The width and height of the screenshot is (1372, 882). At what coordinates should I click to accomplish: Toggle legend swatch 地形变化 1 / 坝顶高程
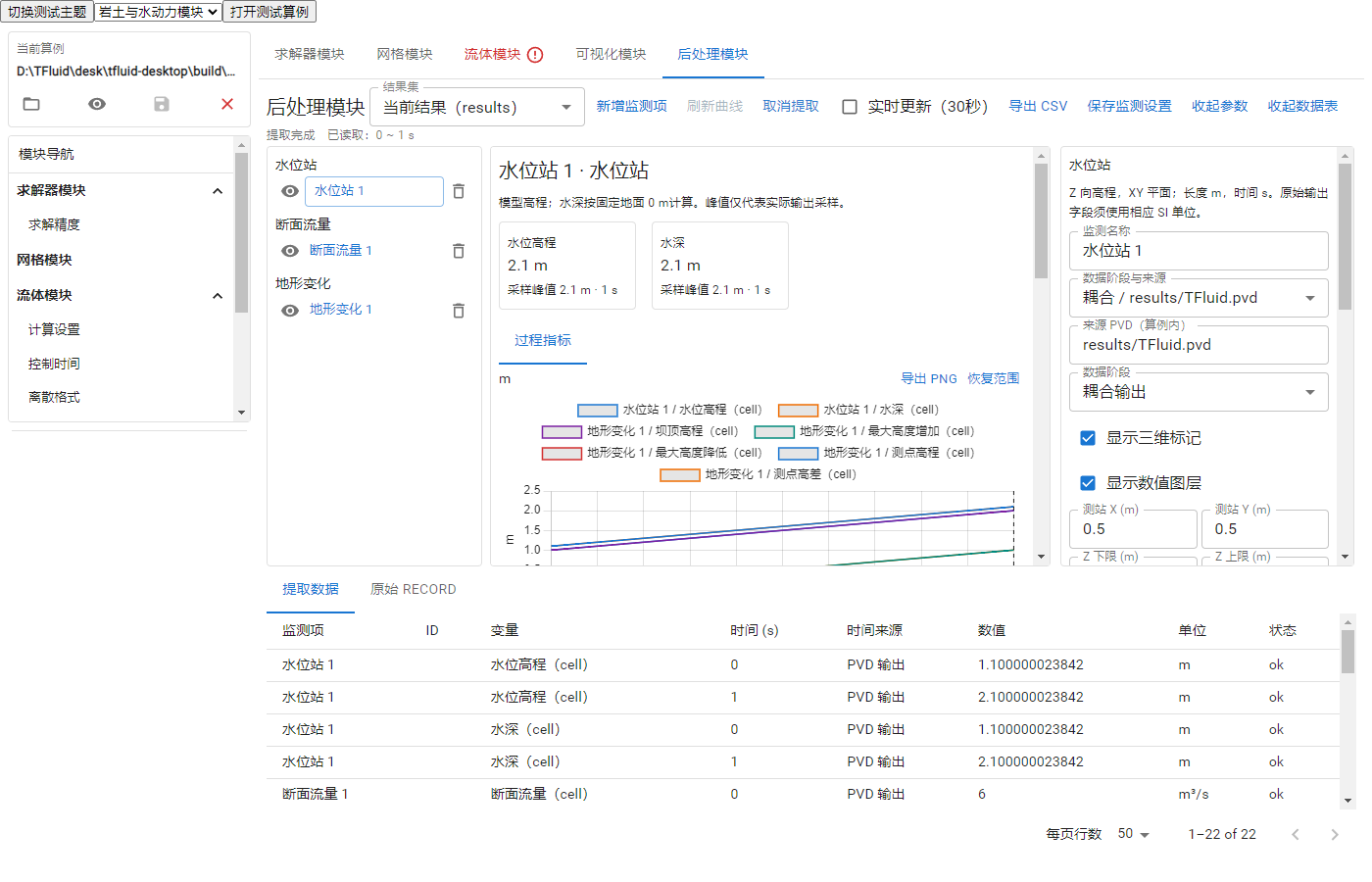tap(562, 432)
